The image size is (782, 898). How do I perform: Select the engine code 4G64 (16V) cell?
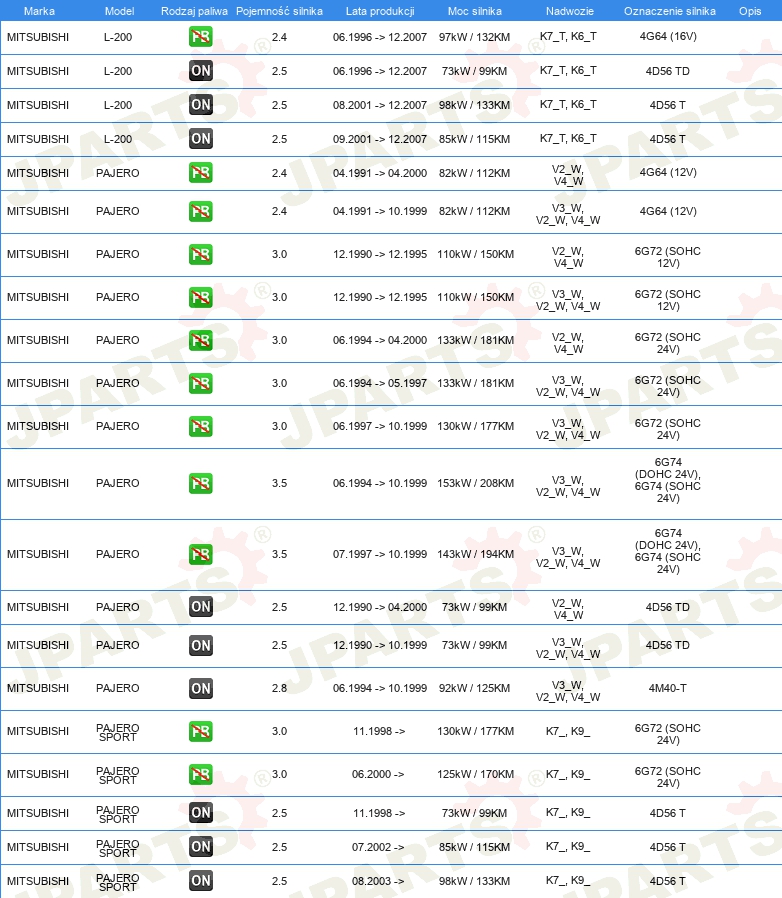point(668,37)
